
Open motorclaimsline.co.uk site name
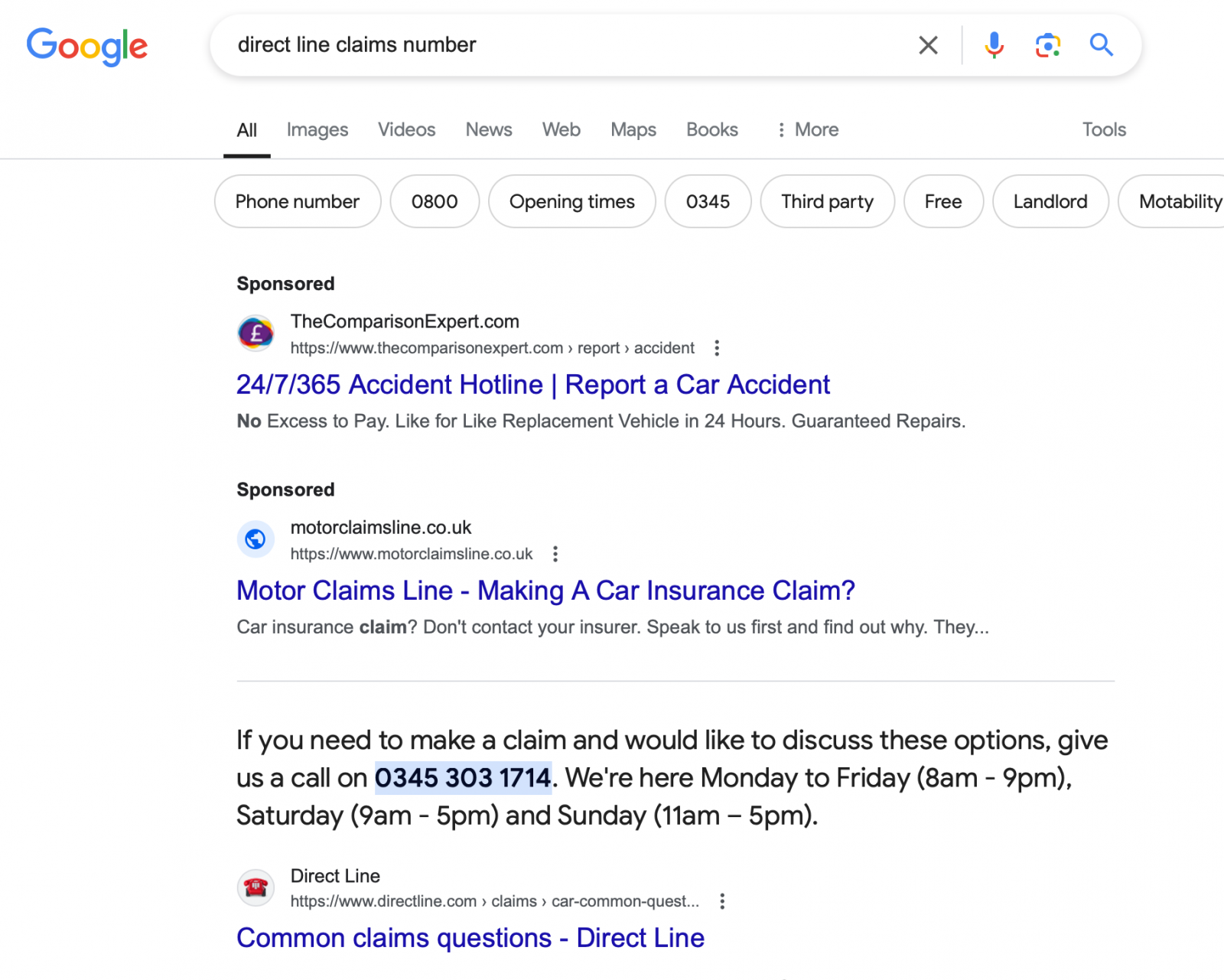point(381,527)
